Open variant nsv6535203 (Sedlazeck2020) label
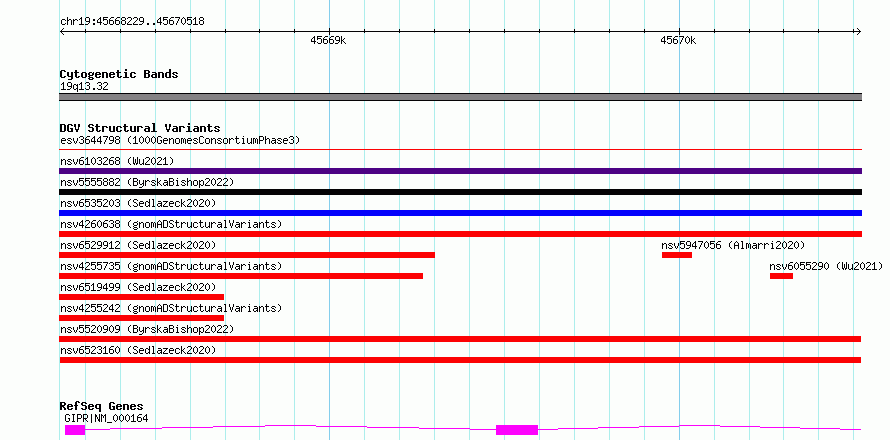The height and width of the screenshot is (440, 890). [x=138, y=203]
